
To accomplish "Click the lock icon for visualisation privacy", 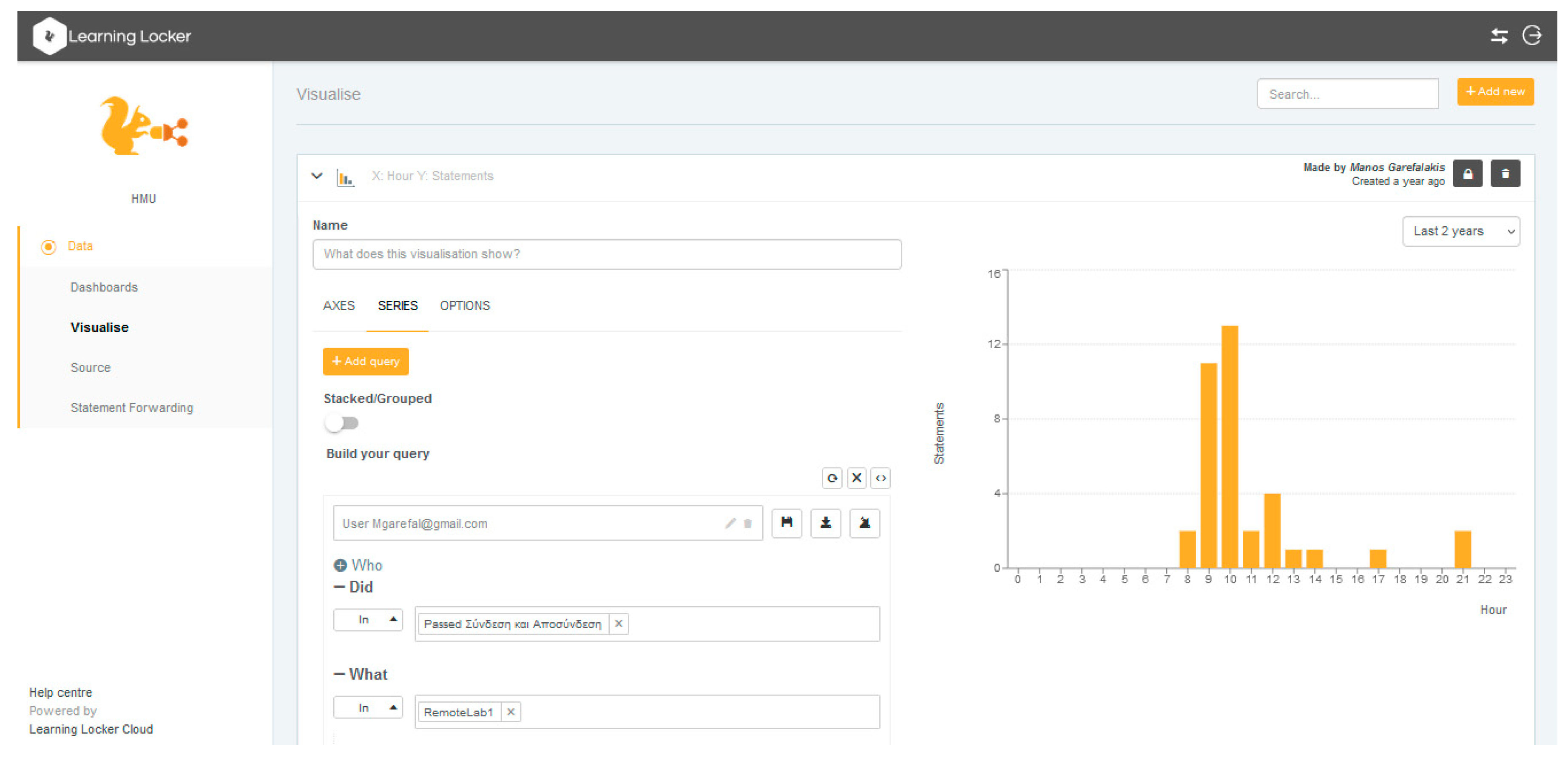I will pyautogui.click(x=1468, y=174).
